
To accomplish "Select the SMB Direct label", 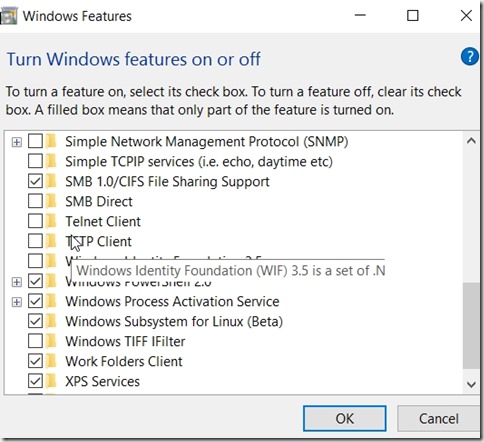I will (99, 201).
